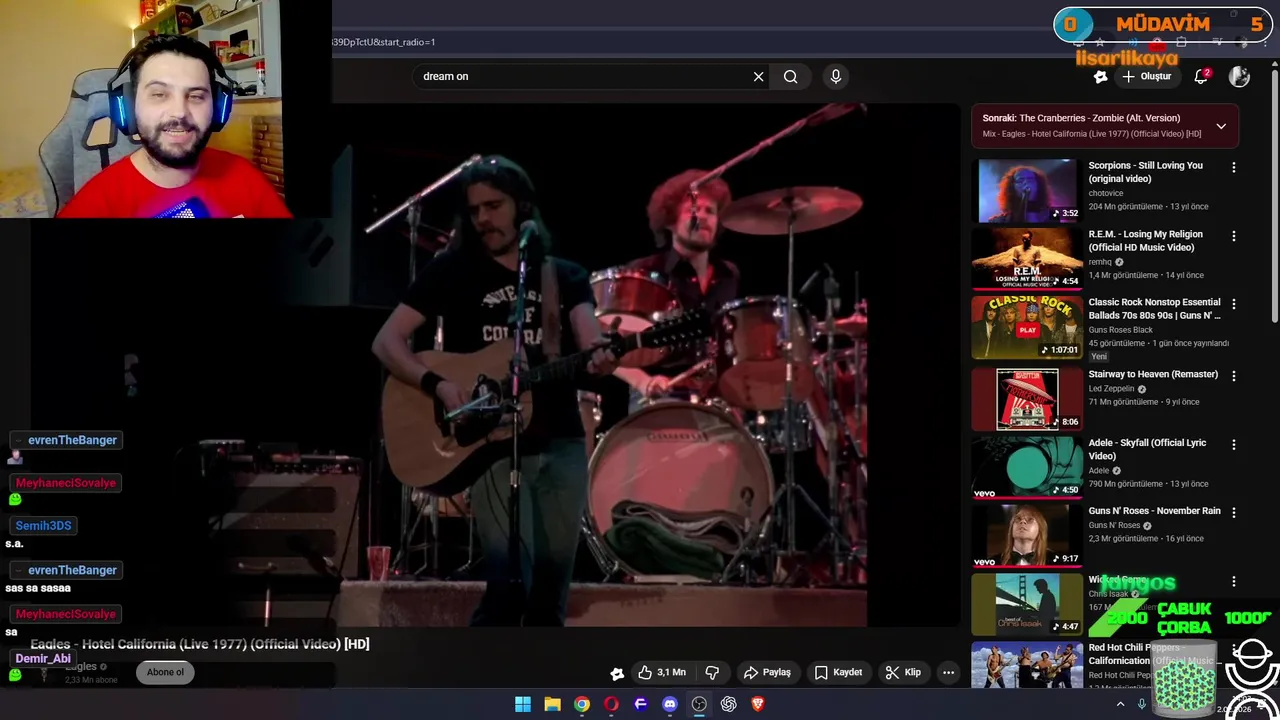Open the options menu for R.E.M. video

point(1233,237)
